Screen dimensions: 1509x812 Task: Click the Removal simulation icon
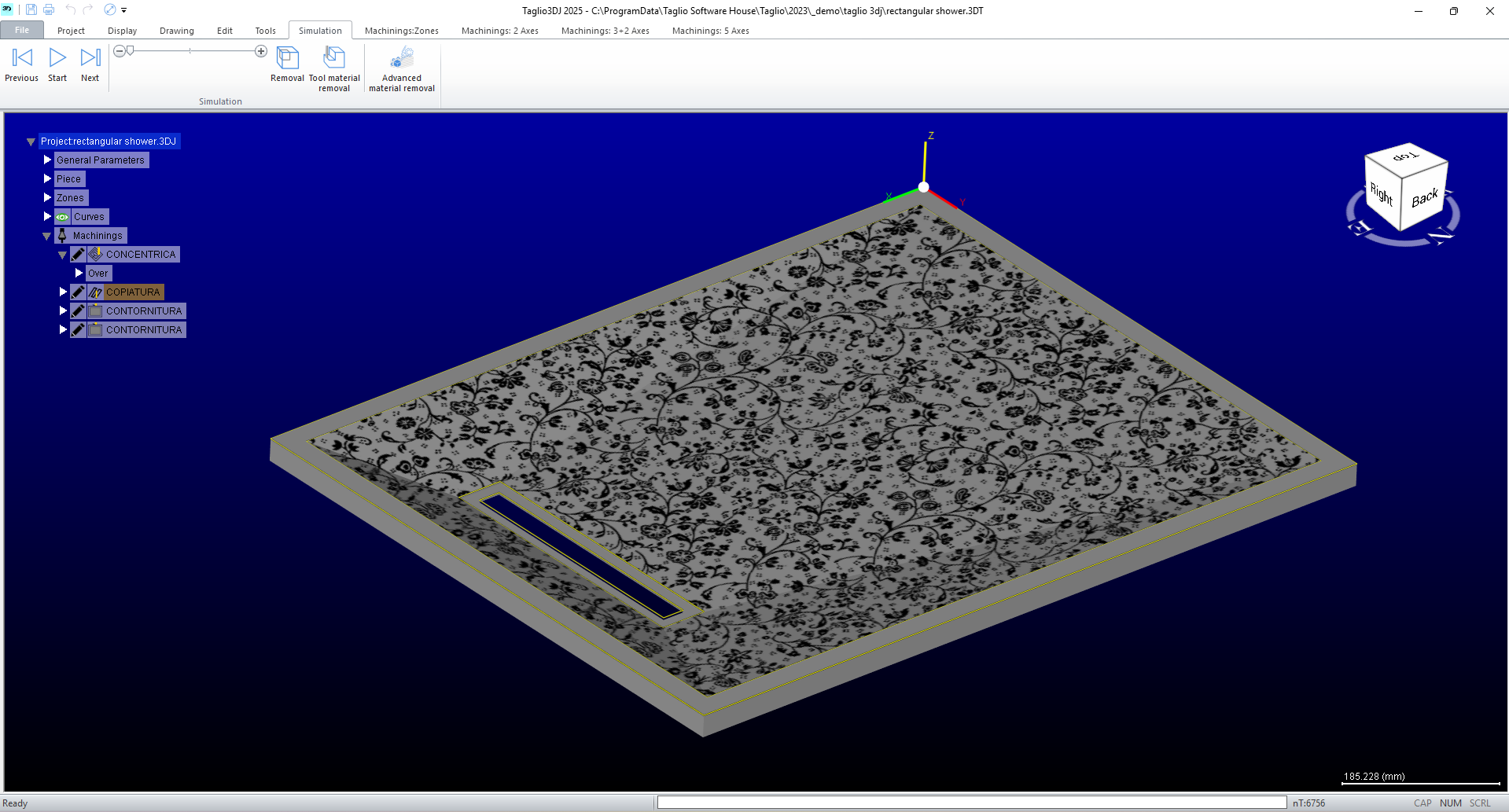[287, 59]
